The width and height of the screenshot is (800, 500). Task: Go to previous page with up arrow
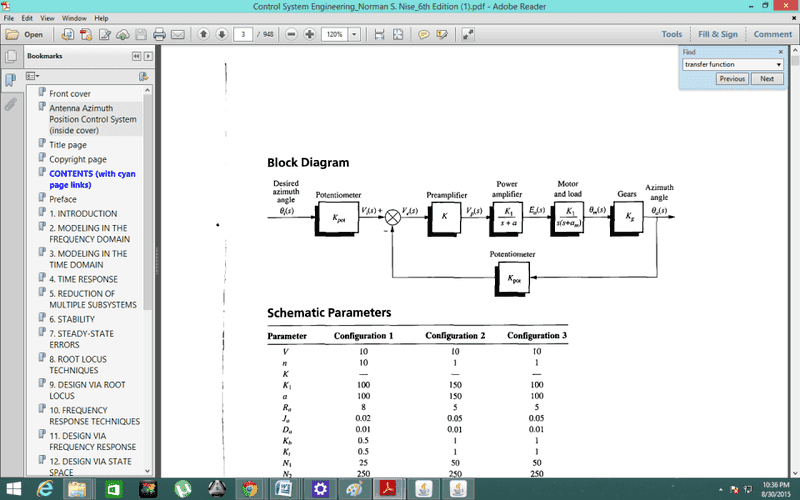tap(204, 34)
